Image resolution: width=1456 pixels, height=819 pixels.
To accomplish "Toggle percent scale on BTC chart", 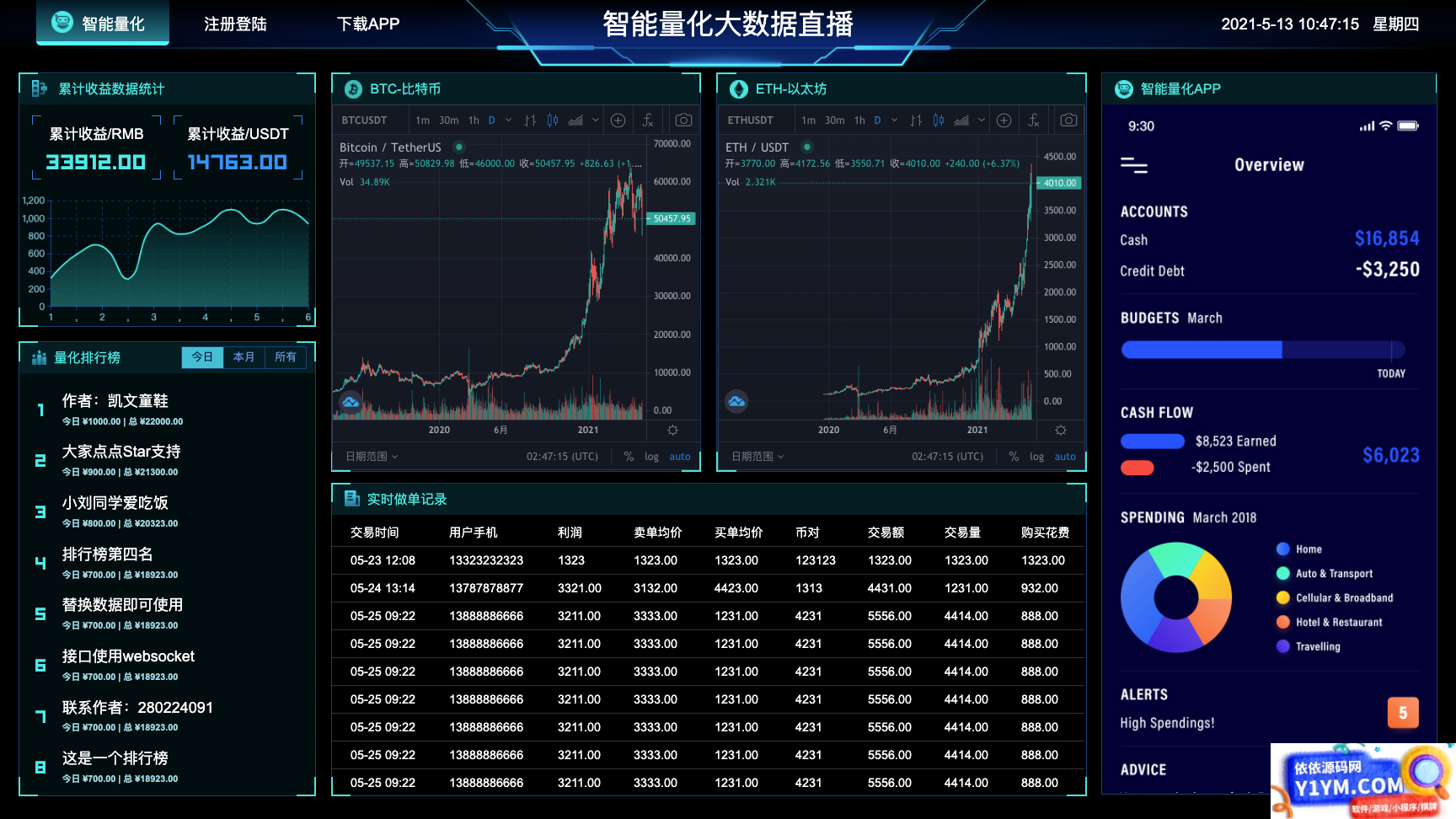I will tap(629, 457).
